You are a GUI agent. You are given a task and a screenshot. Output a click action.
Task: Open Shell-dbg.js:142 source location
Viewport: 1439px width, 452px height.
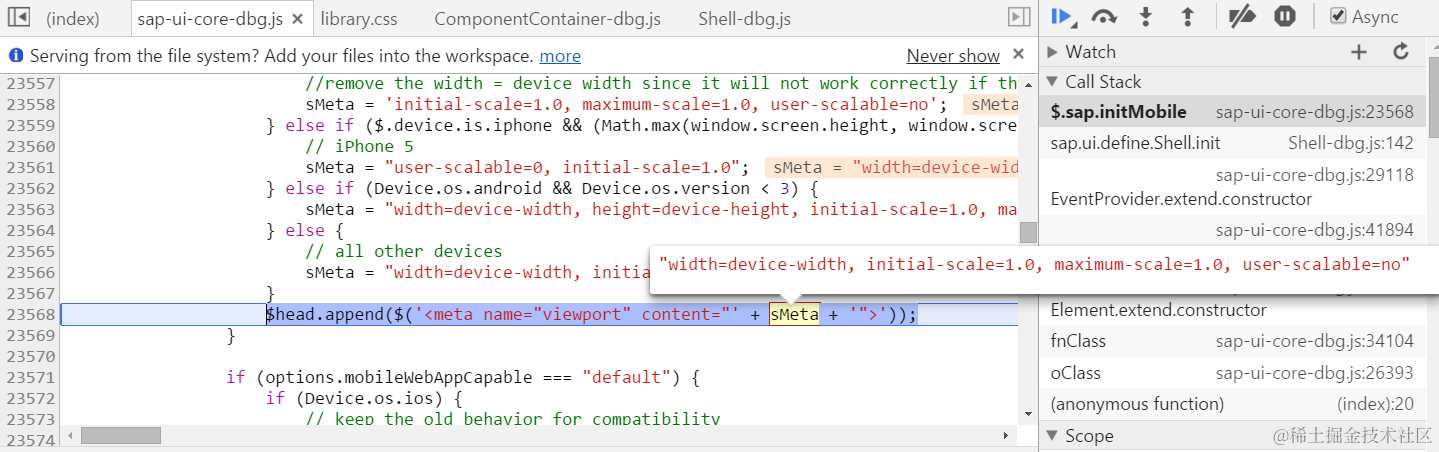click(x=1350, y=143)
